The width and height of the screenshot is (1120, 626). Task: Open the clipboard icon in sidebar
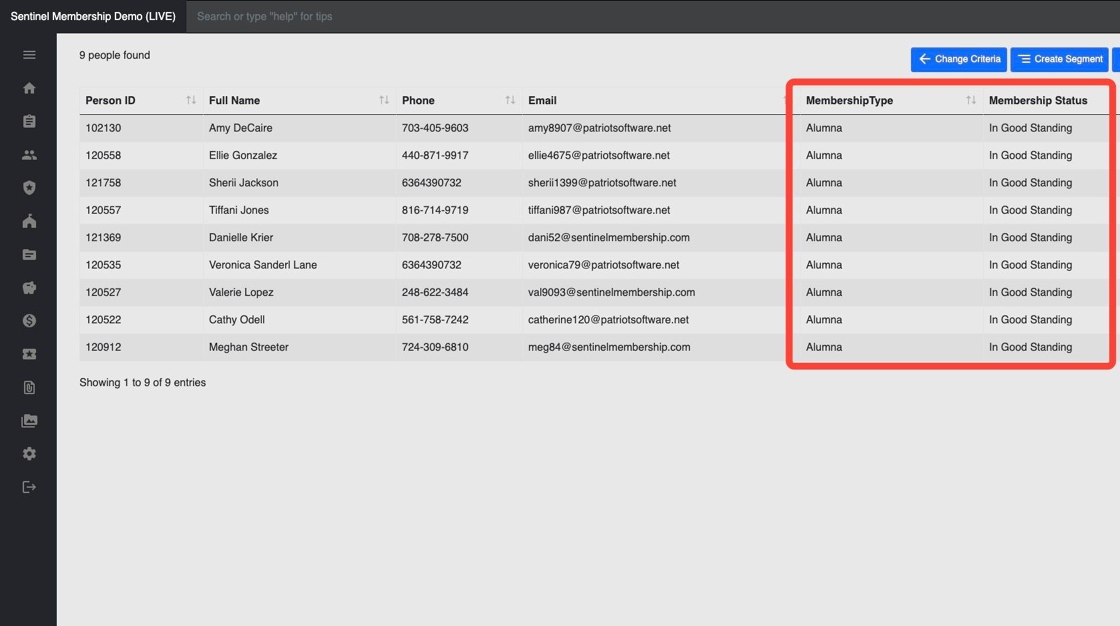29,121
